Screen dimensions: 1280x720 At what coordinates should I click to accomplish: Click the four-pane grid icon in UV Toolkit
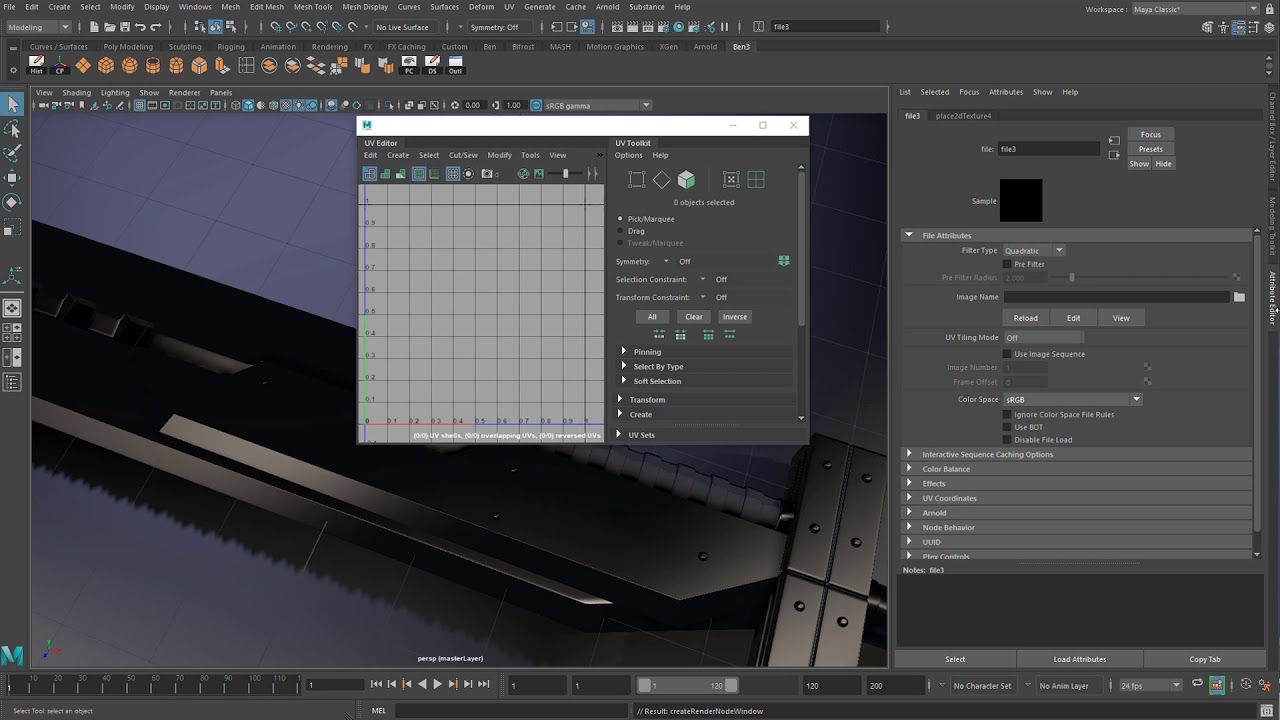(x=756, y=180)
